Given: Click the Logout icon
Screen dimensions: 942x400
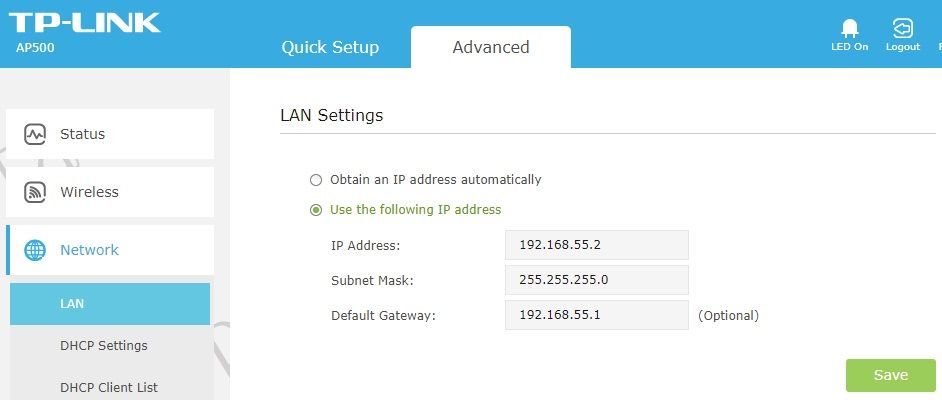Looking at the screenshot, I should point(902,28).
